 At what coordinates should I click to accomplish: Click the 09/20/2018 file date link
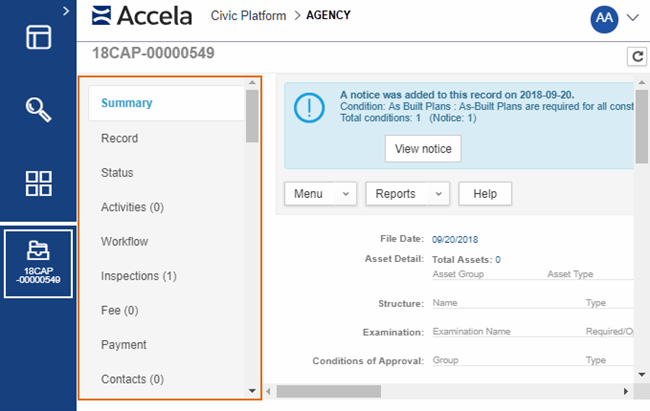pos(457,239)
